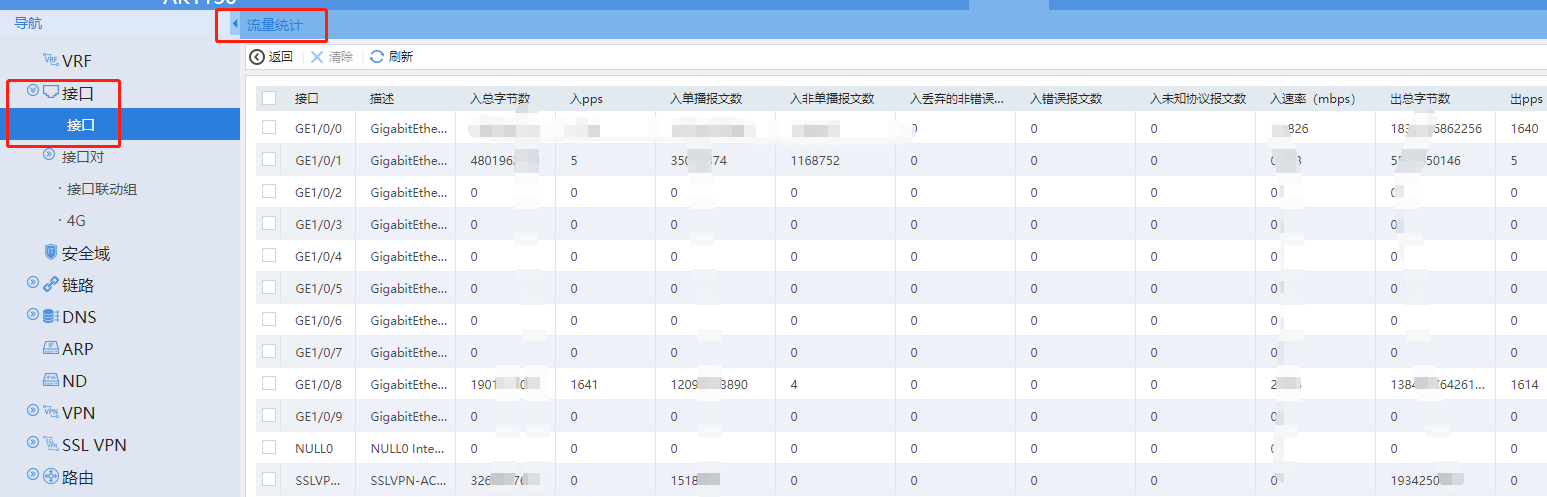Viewport: 1547px width, 497px height.
Task: Click the GE1/0/4 interface cell
Action: click(318, 256)
